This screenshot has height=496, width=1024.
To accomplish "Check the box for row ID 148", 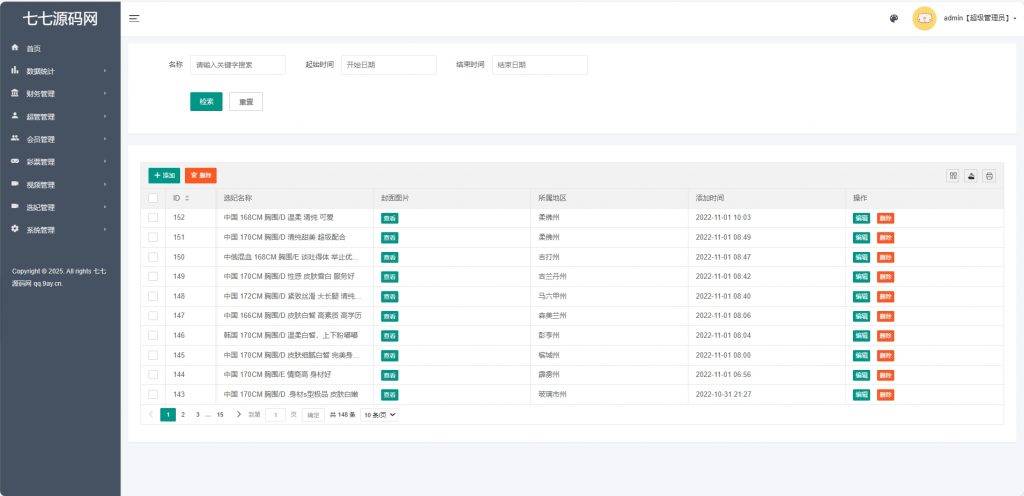I will point(153,296).
